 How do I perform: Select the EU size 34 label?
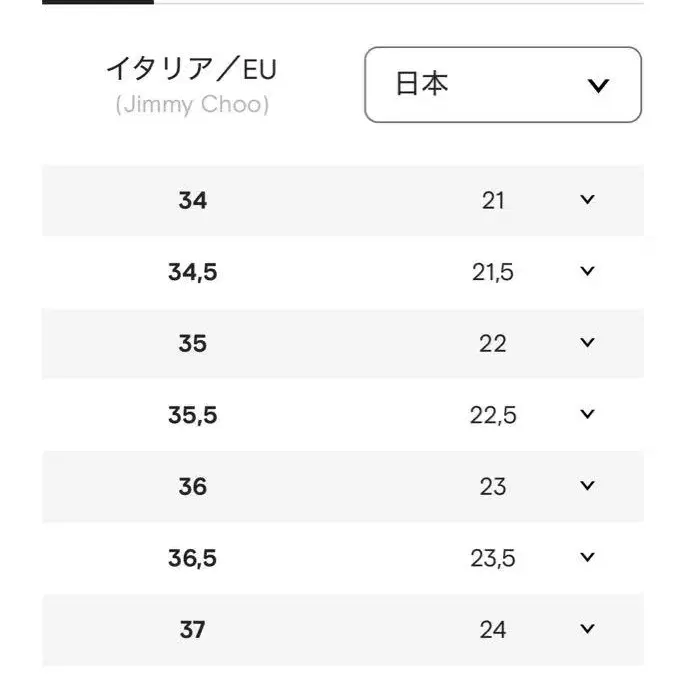point(192,200)
